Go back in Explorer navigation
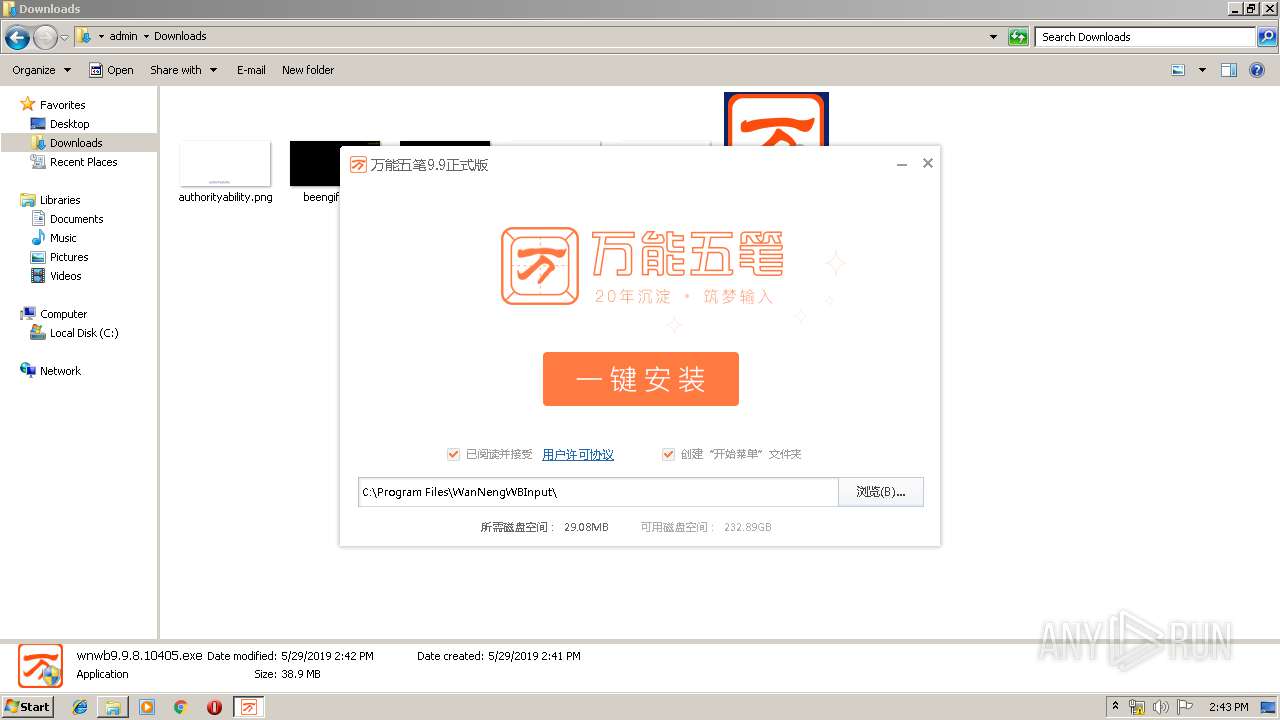Screen dimensions: 1280x720 17,38
